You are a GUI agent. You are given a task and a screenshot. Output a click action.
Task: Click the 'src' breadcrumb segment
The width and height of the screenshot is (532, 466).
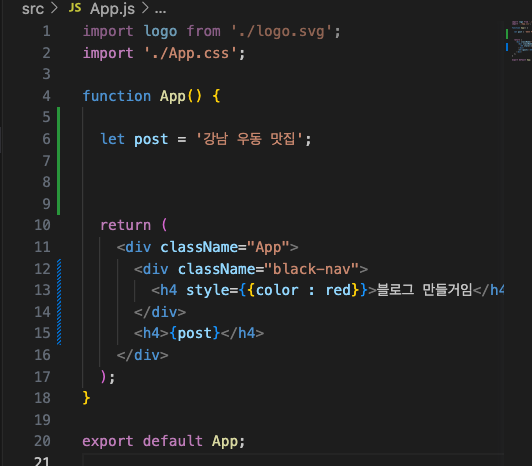33,9
